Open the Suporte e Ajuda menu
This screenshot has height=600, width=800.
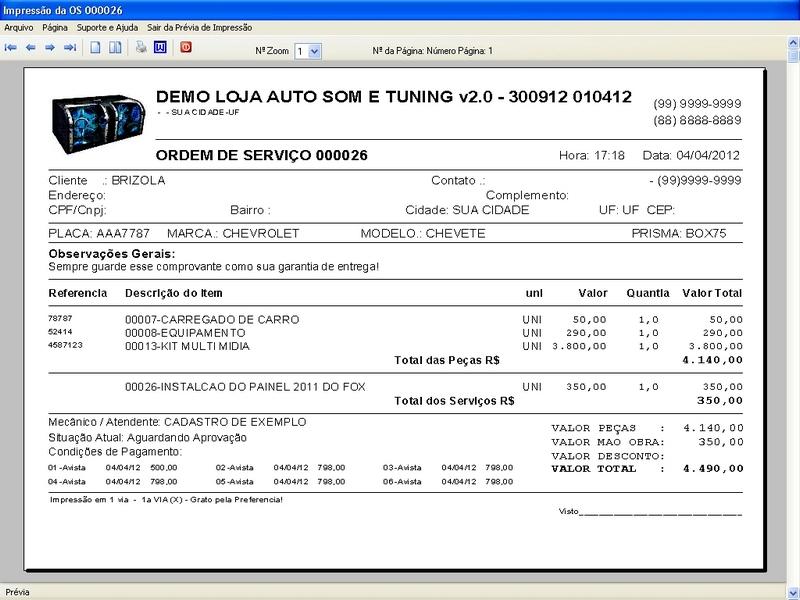108,28
